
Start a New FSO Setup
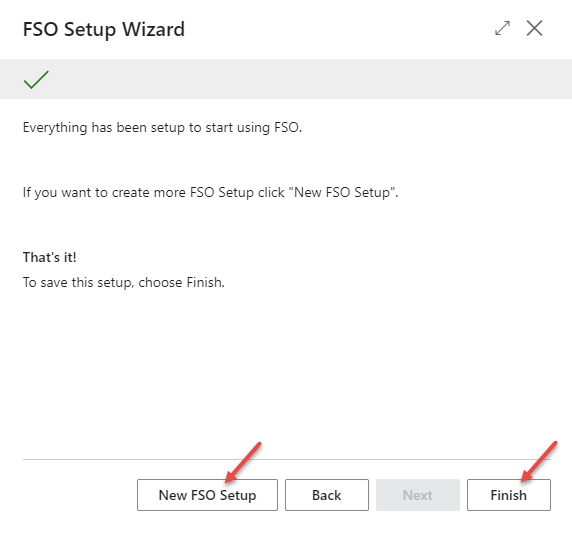click(x=207, y=495)
